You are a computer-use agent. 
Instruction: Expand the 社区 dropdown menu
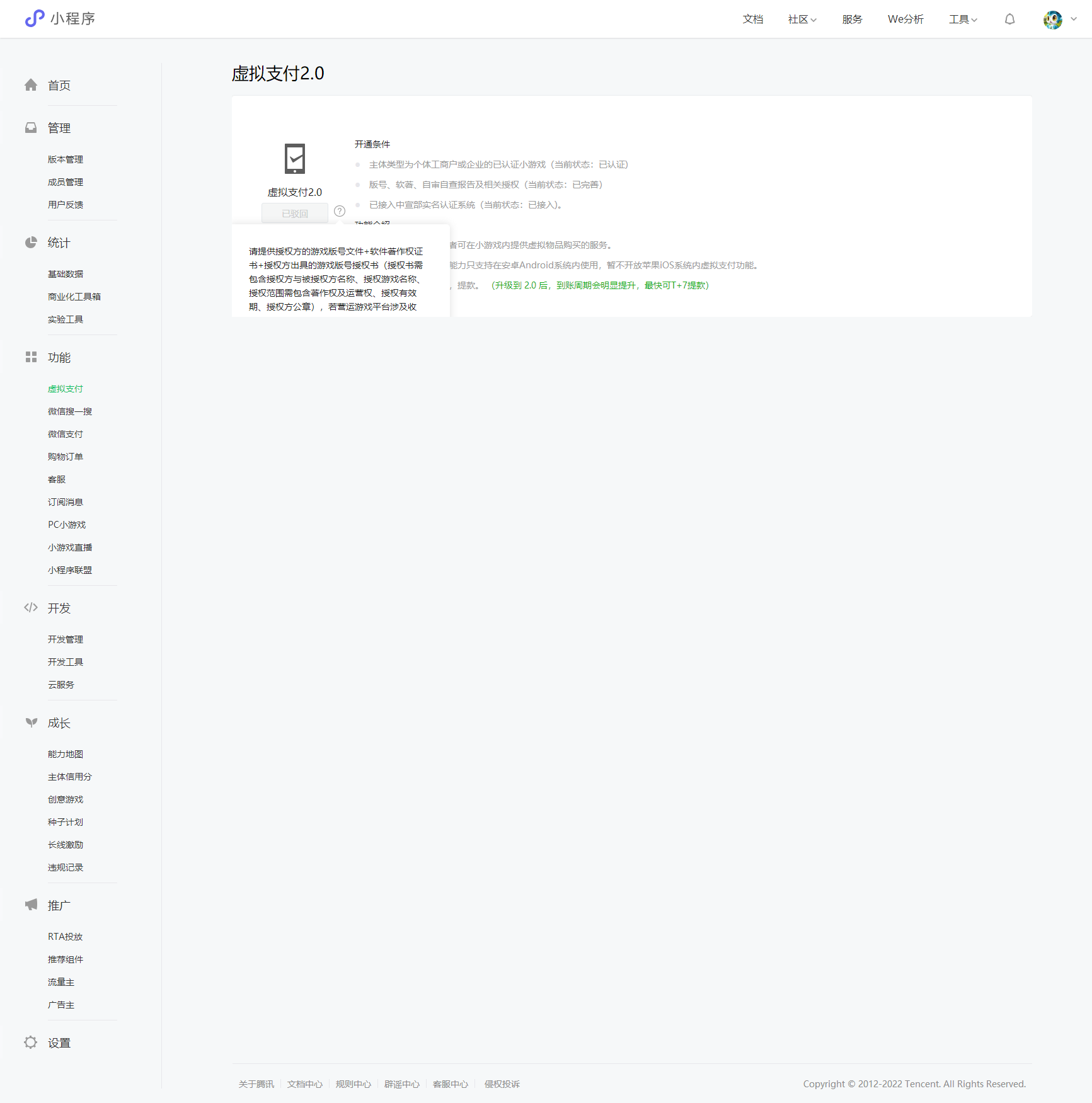(802, 20)
